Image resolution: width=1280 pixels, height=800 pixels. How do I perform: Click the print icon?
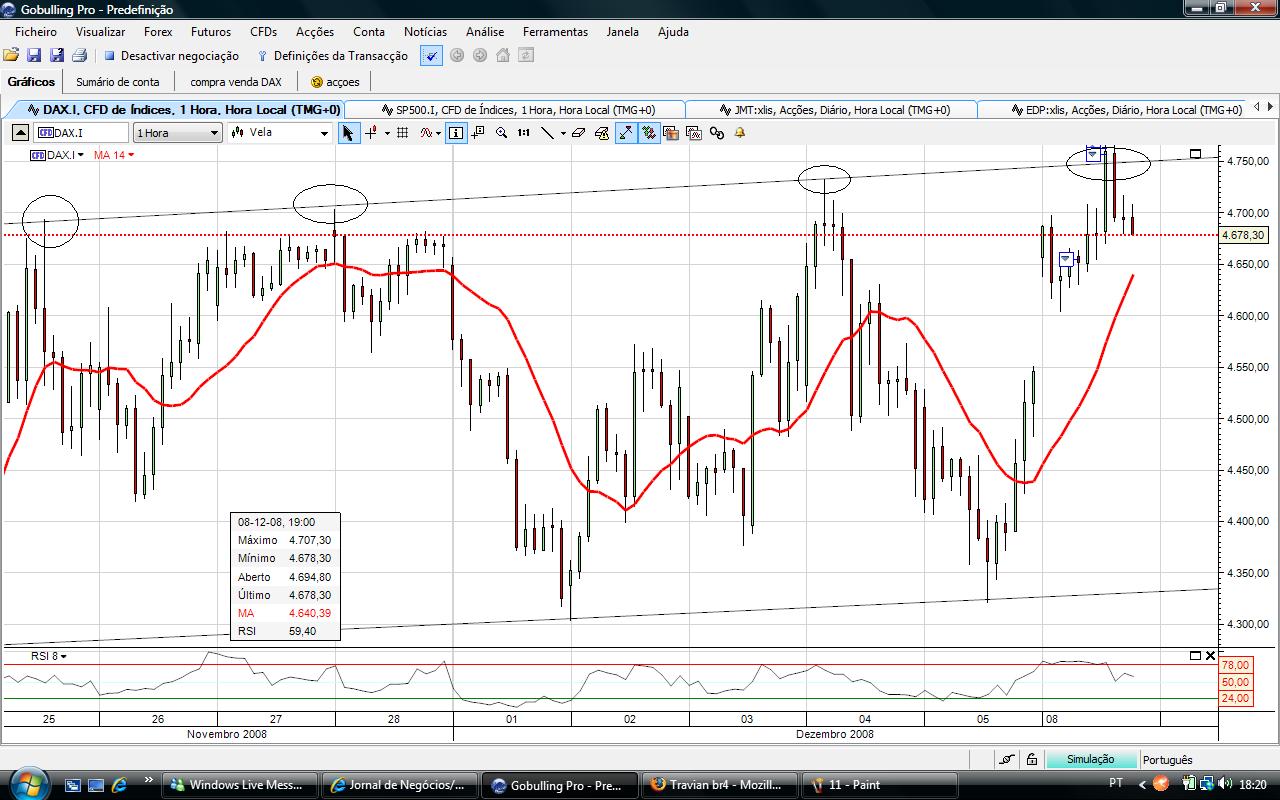79,56
